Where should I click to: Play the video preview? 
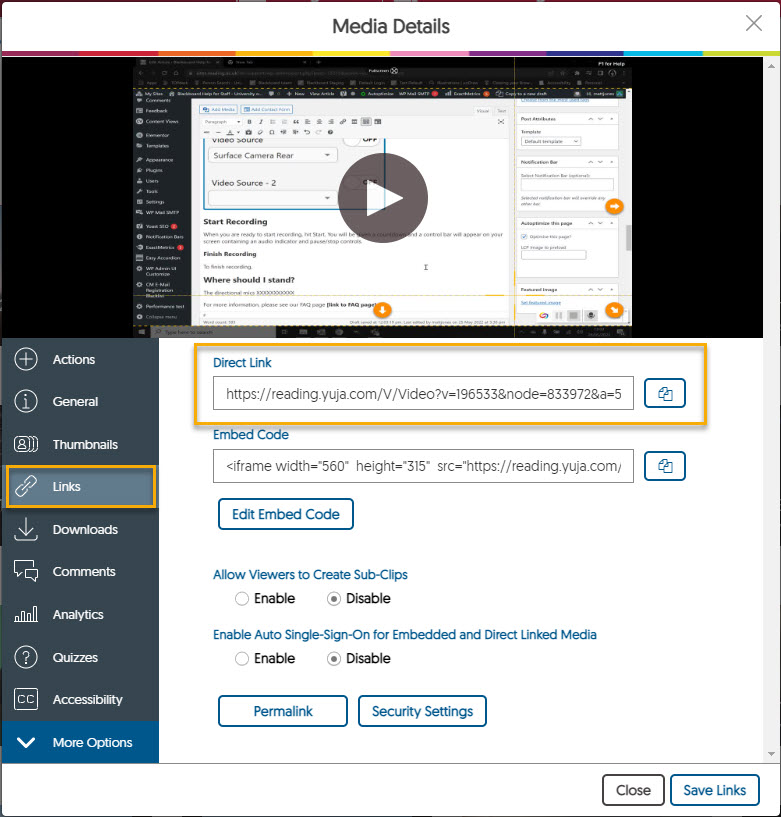(x=382, y=199)
